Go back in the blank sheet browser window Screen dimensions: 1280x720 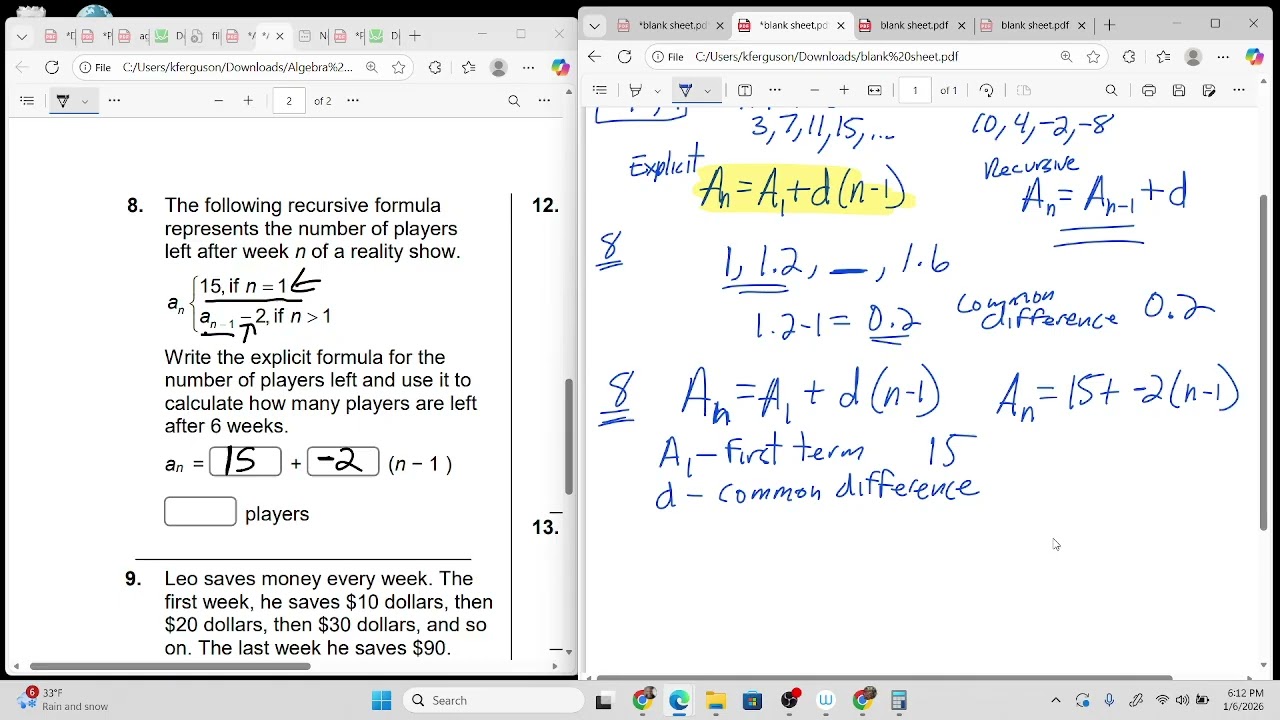click(595, 57)
